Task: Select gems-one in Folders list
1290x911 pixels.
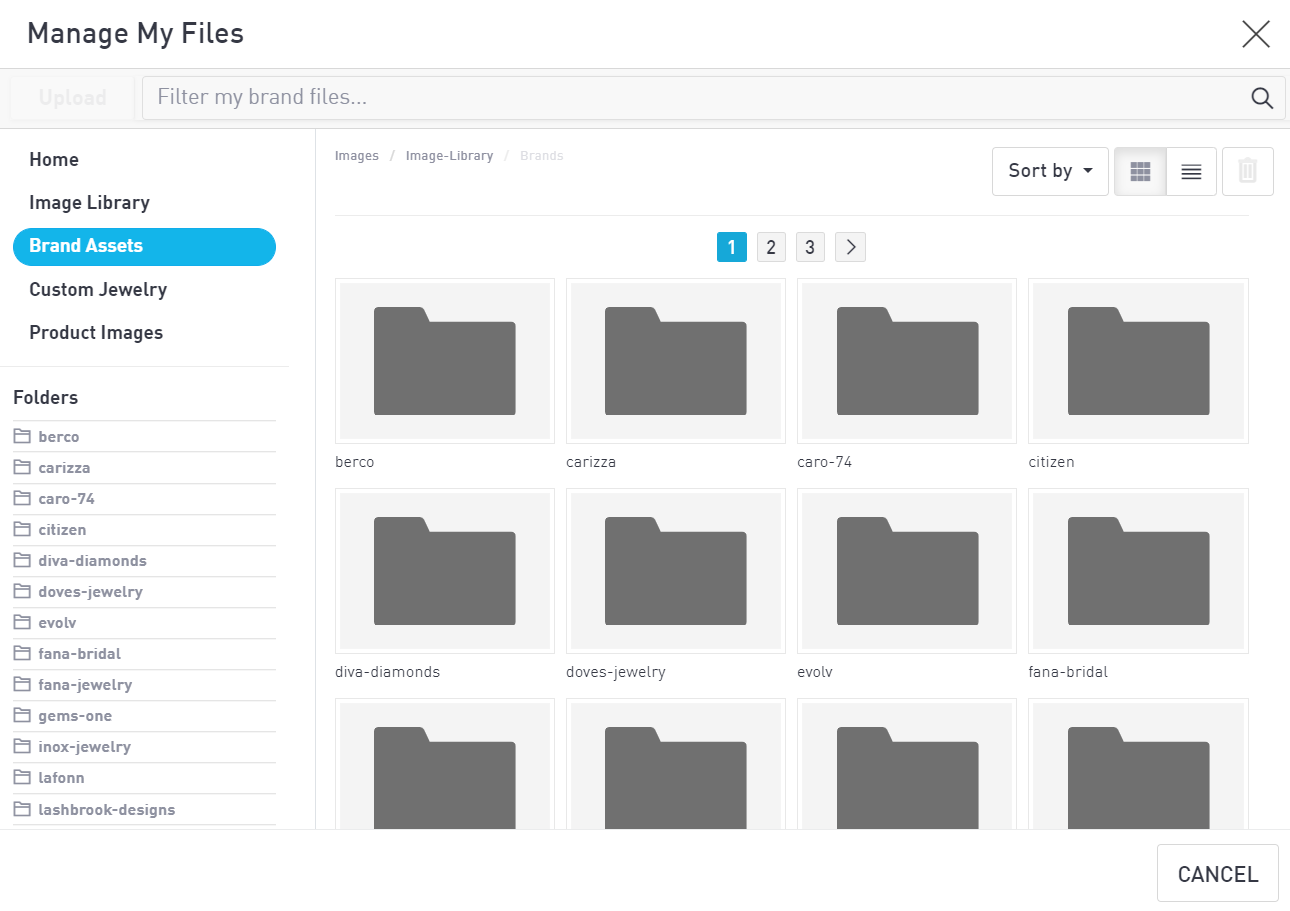Action: click(x=75, y=716)
